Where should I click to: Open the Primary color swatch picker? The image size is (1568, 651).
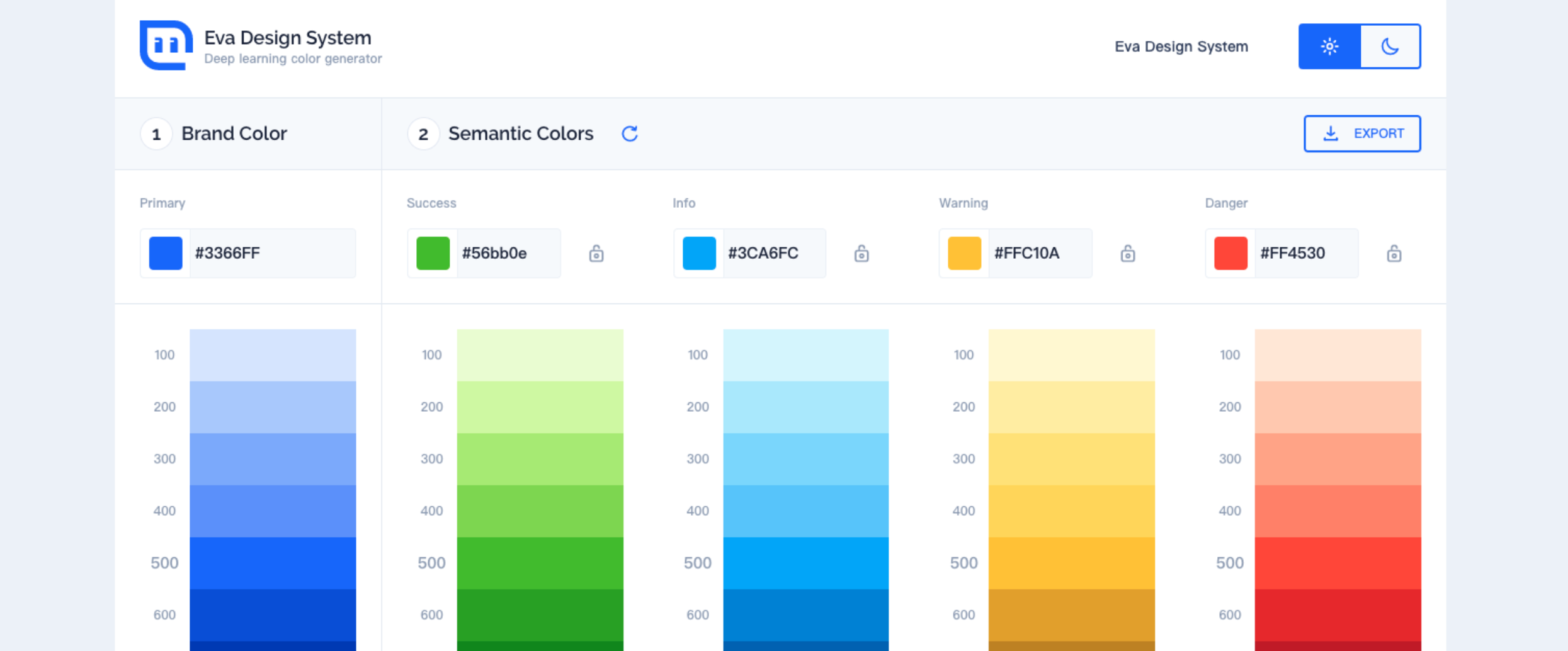(166, 253)
